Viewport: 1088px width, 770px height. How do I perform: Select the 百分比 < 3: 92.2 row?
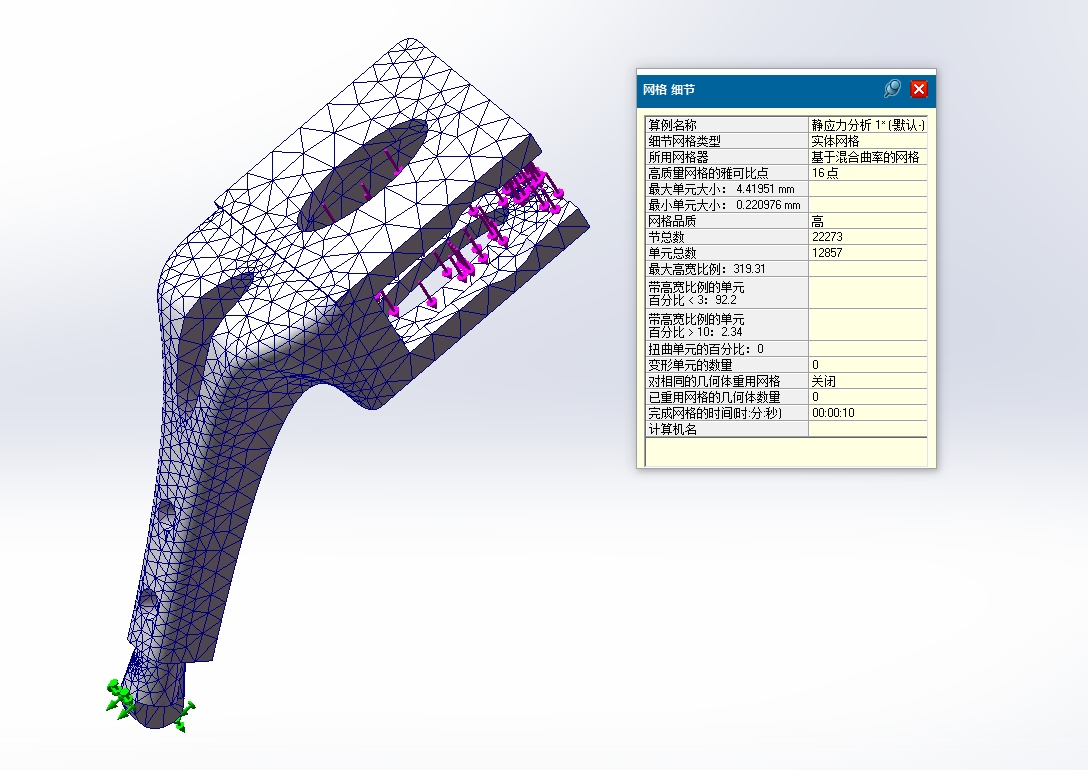click(x=726, y=293)
